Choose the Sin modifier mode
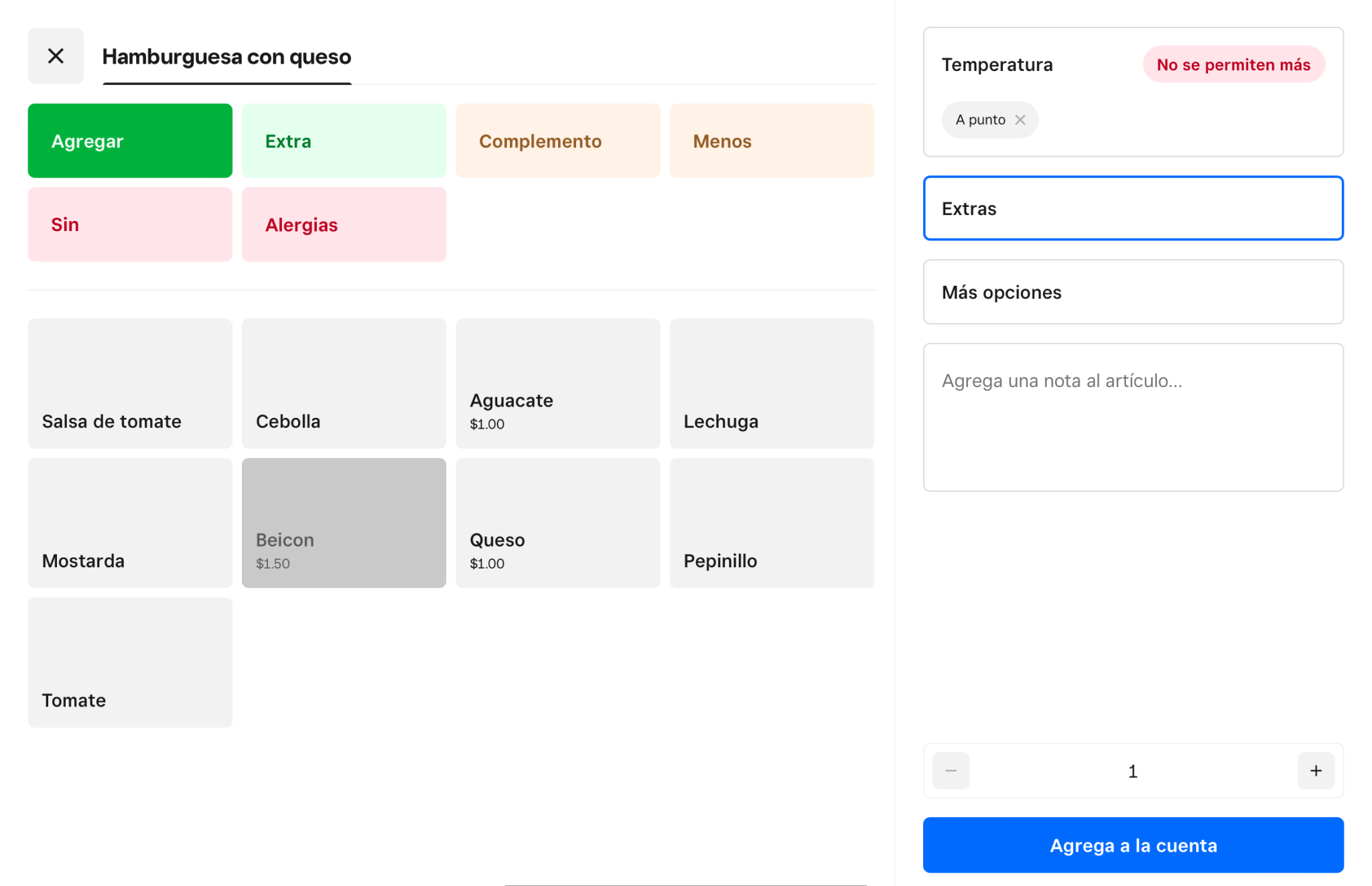Viewport: 1372px width, 886px height. tap(130, 224)
